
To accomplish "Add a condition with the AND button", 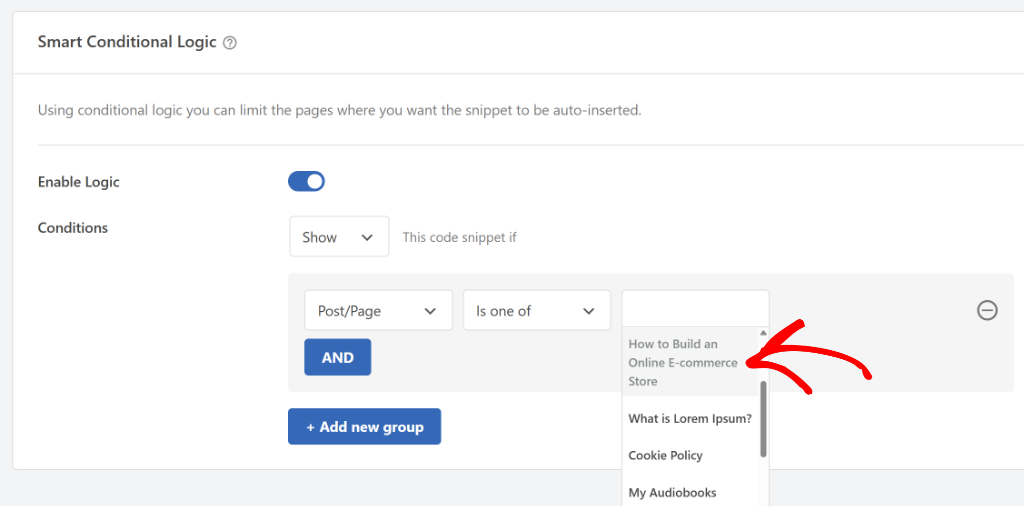I will 338,357.
